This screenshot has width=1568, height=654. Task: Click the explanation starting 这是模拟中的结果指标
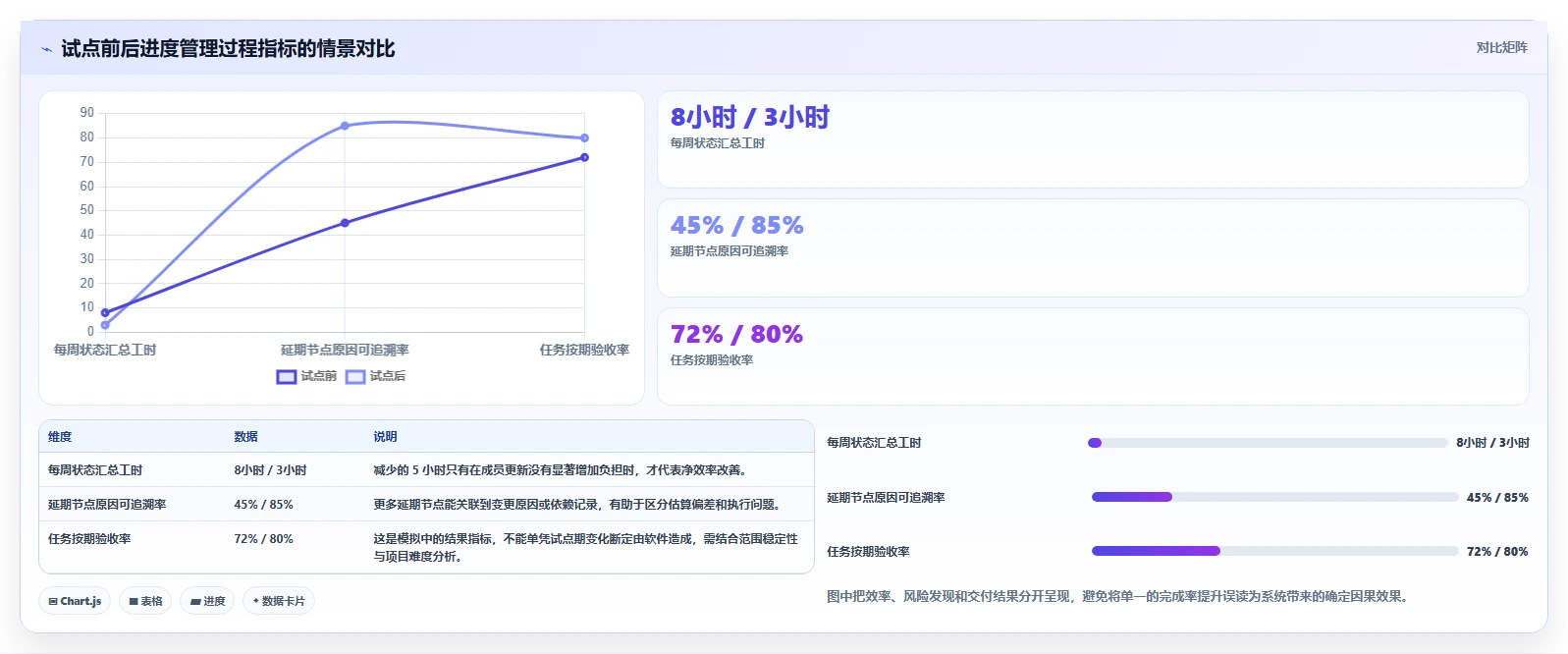click(585, 548)
